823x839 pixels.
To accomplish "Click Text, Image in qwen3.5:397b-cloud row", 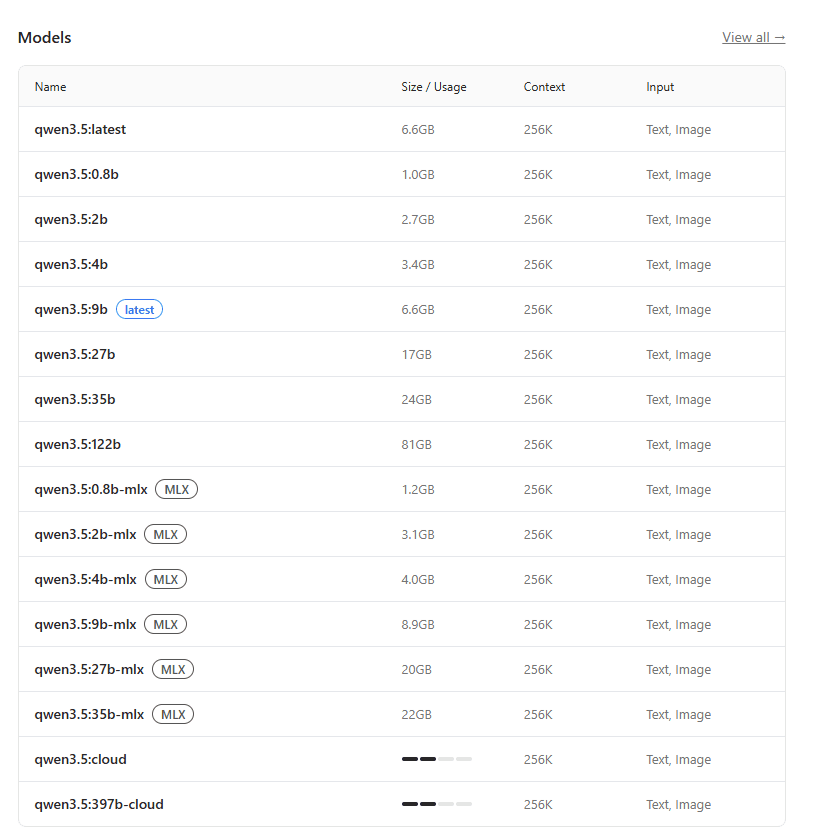I will point(679,804).
